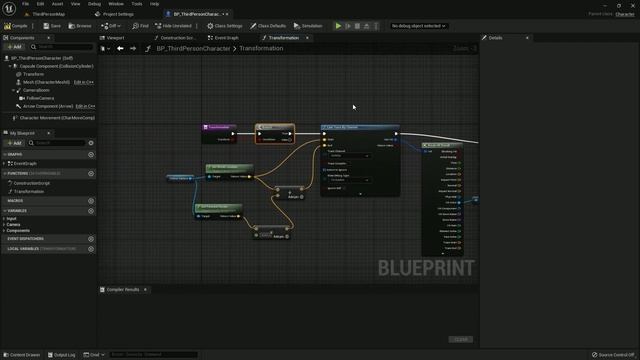Open the Debug menu
Screen dimensions: 640x360
[94, 4]
